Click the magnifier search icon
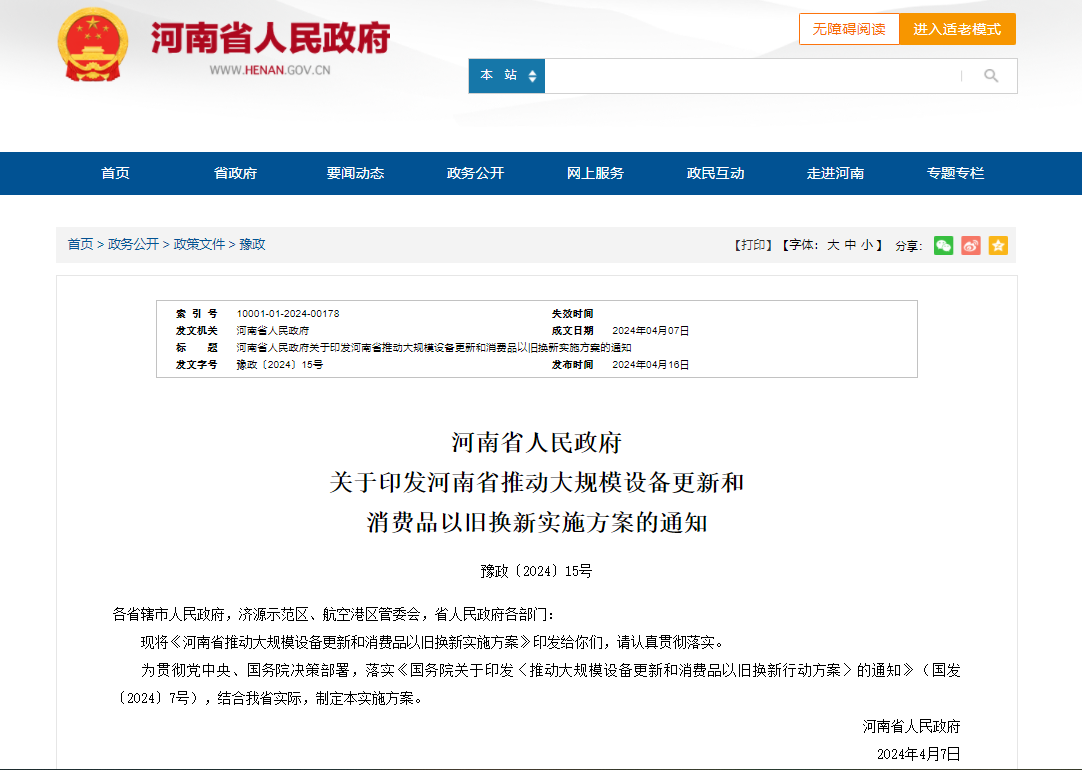 990,76
